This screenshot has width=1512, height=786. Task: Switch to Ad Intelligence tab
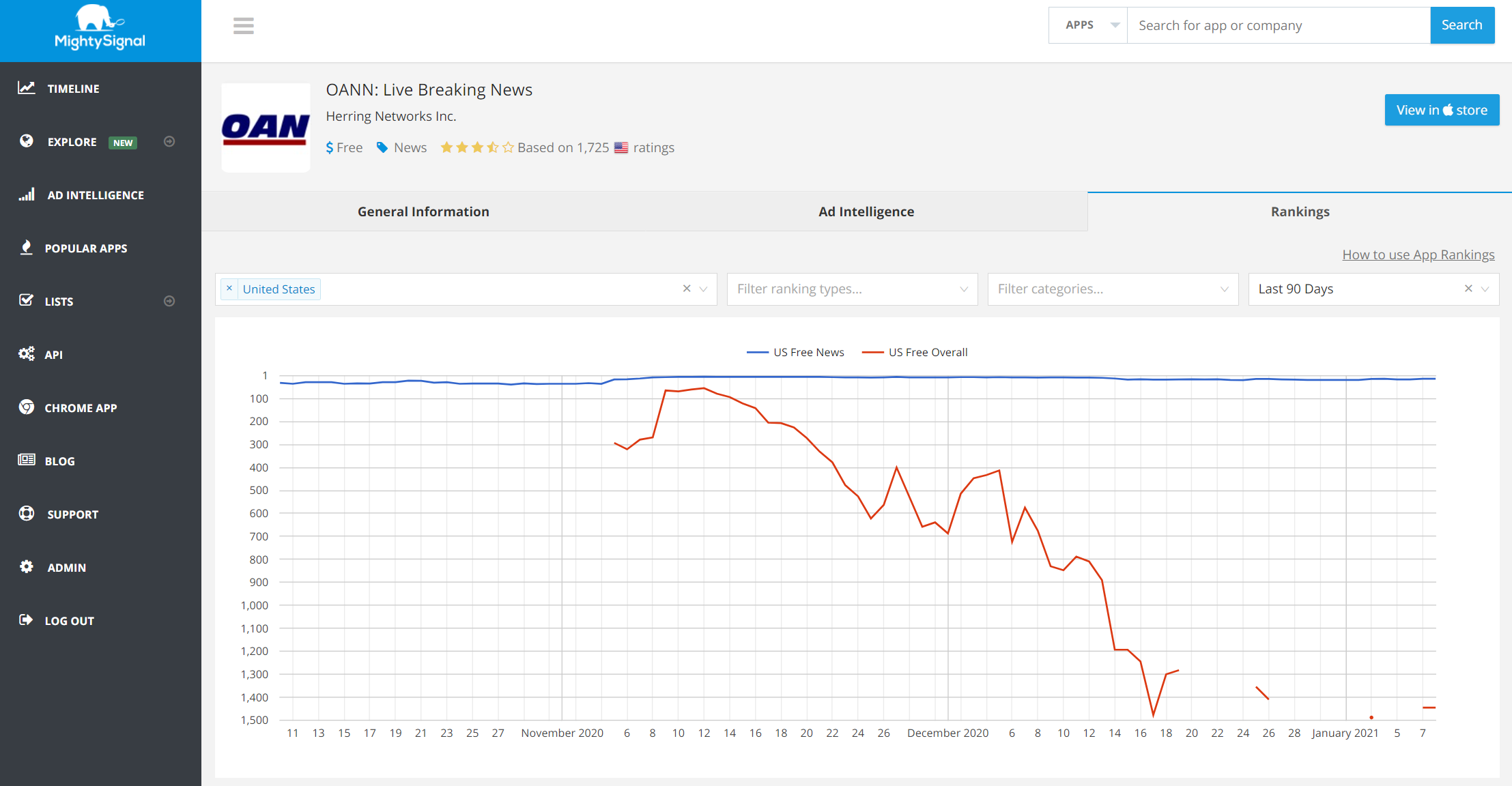click(x=866, y=212)
